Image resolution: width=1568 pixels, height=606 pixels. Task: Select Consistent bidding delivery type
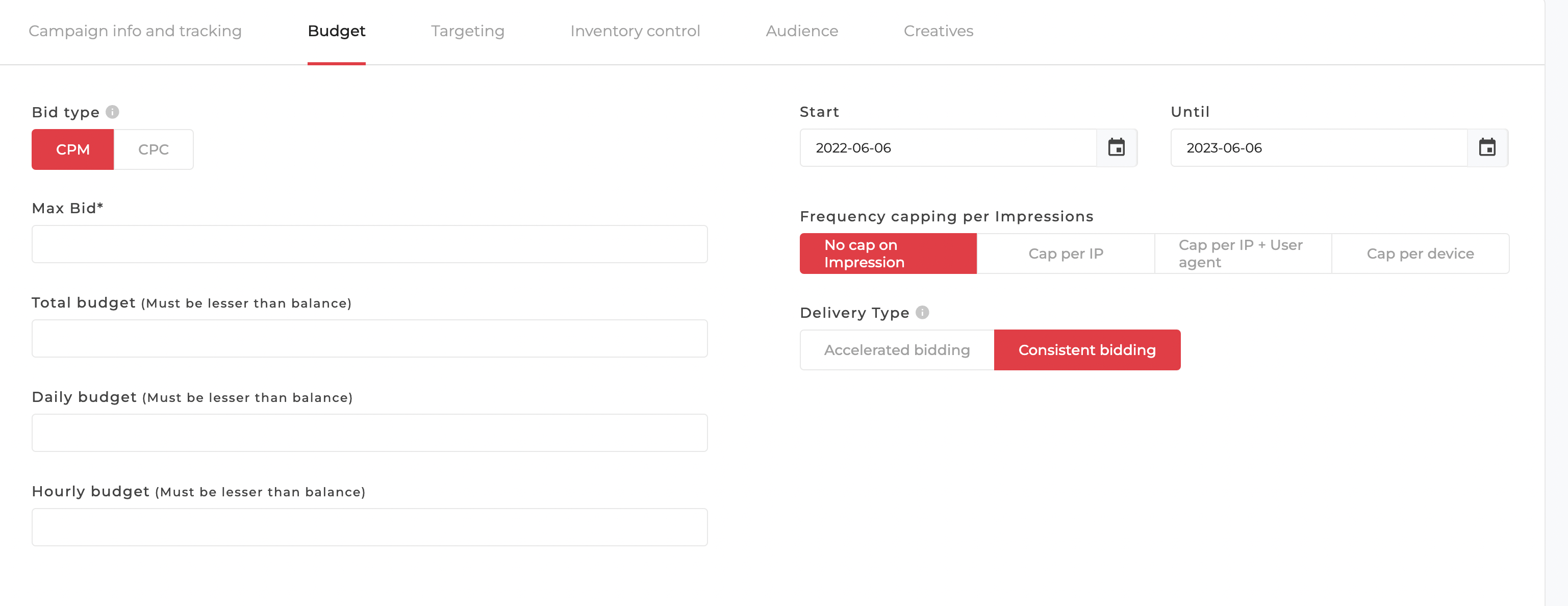(x=1087, y=350)
